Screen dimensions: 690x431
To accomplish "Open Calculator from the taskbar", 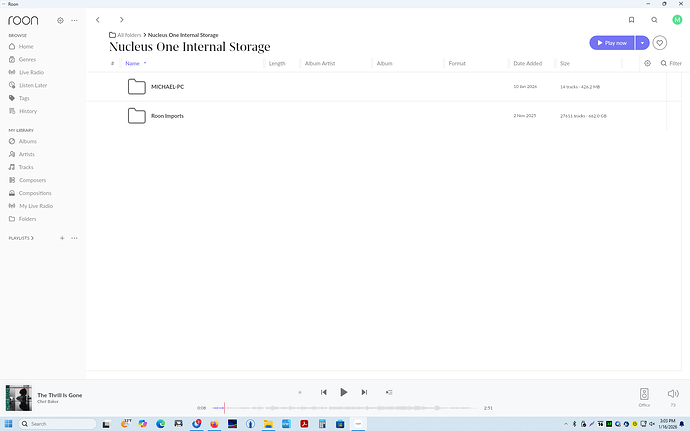I will (x=322, y=424).
